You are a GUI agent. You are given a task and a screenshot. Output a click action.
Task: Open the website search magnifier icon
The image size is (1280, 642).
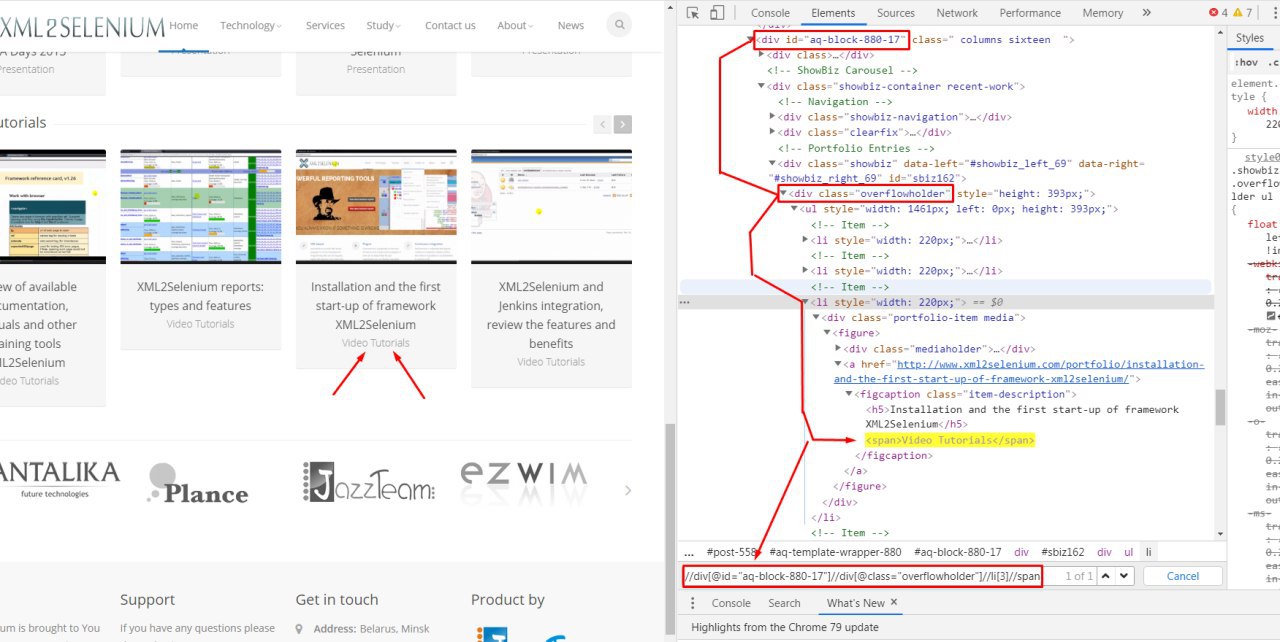(x=619, y=25)
